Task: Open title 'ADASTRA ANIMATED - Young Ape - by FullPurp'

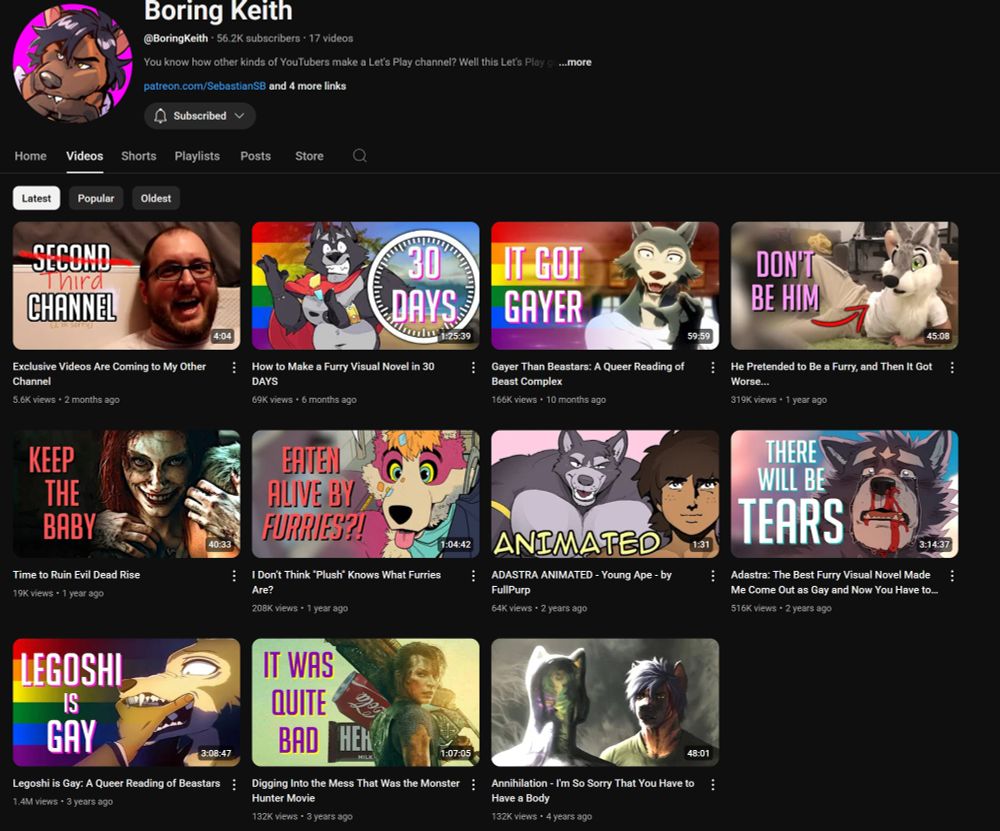Action: click(x=582, y=582)
